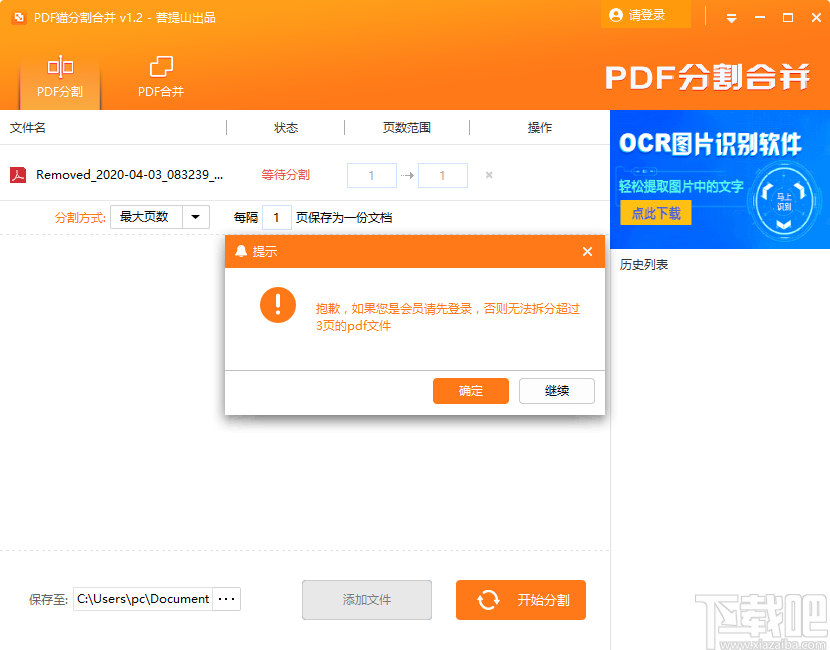Click the 继续 button in the dialog

pos(556,391)
